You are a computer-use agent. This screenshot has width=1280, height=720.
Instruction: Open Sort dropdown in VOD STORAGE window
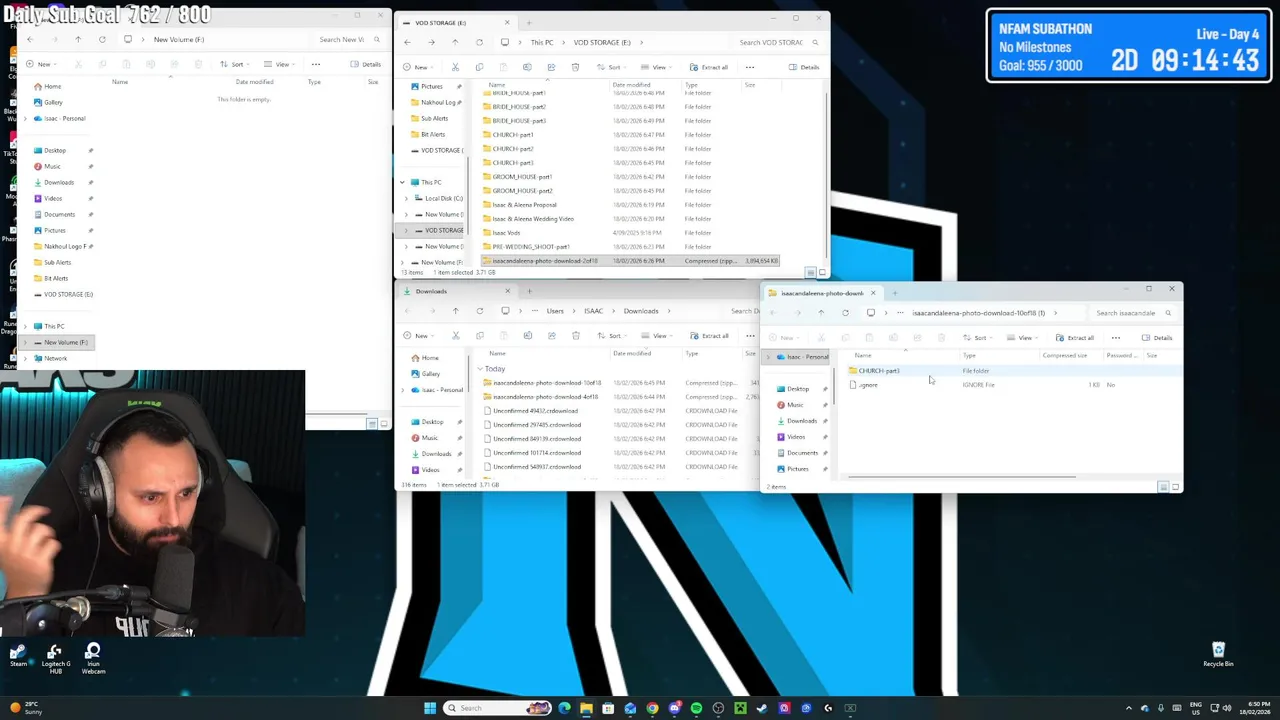click(x=612, y=67)
